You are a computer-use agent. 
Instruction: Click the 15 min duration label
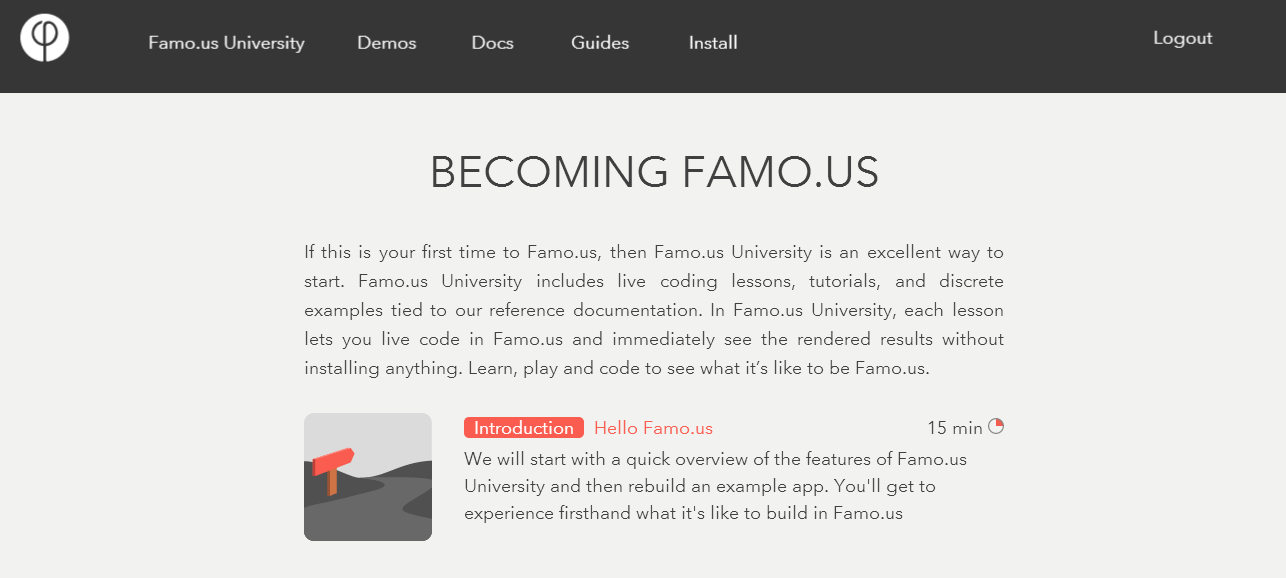tap(954, 428)
